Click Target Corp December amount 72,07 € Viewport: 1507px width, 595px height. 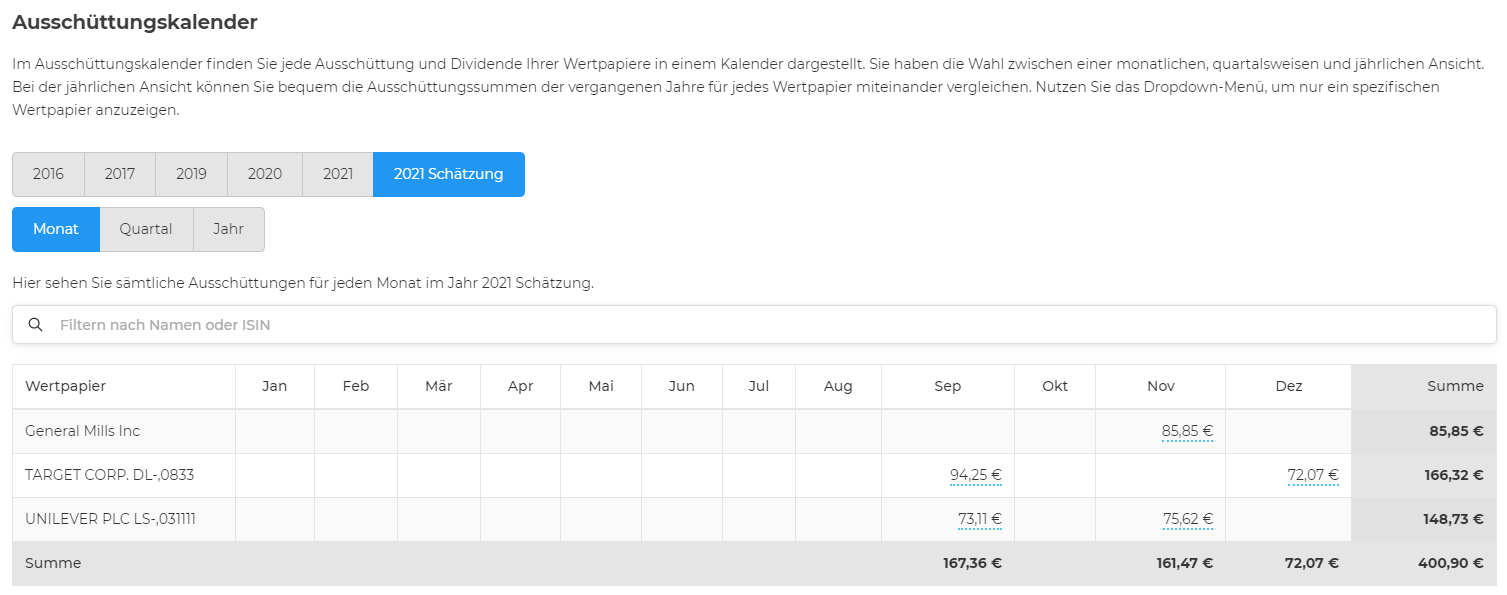coord(1313,475)
